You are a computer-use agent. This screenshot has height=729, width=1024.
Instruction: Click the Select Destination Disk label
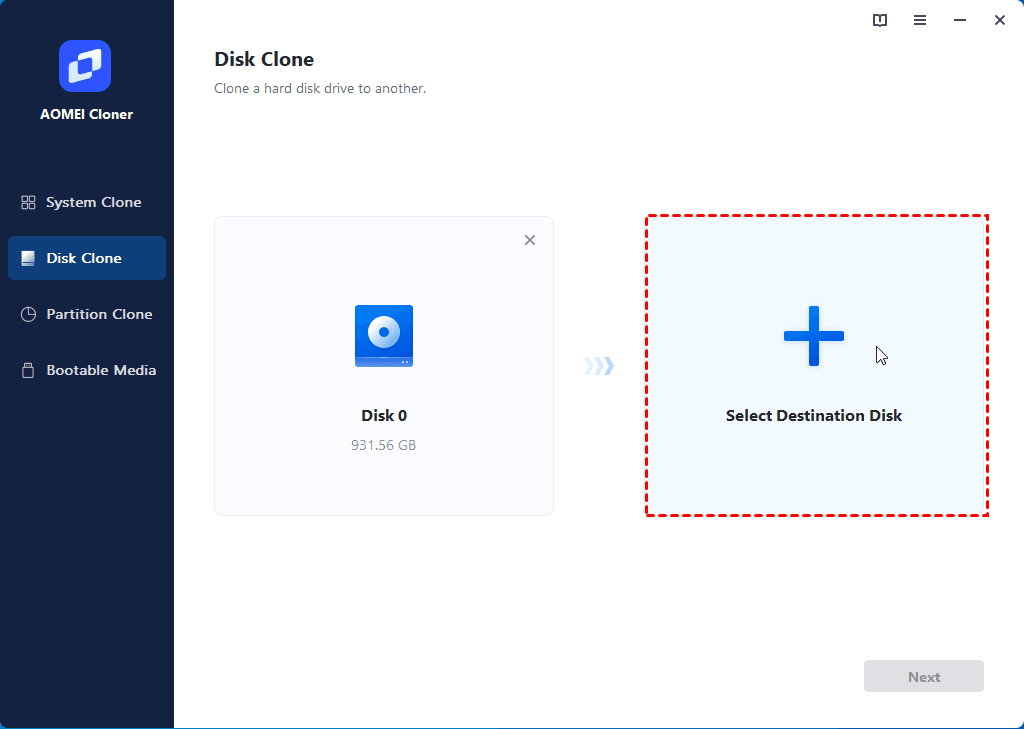[814, 415]
